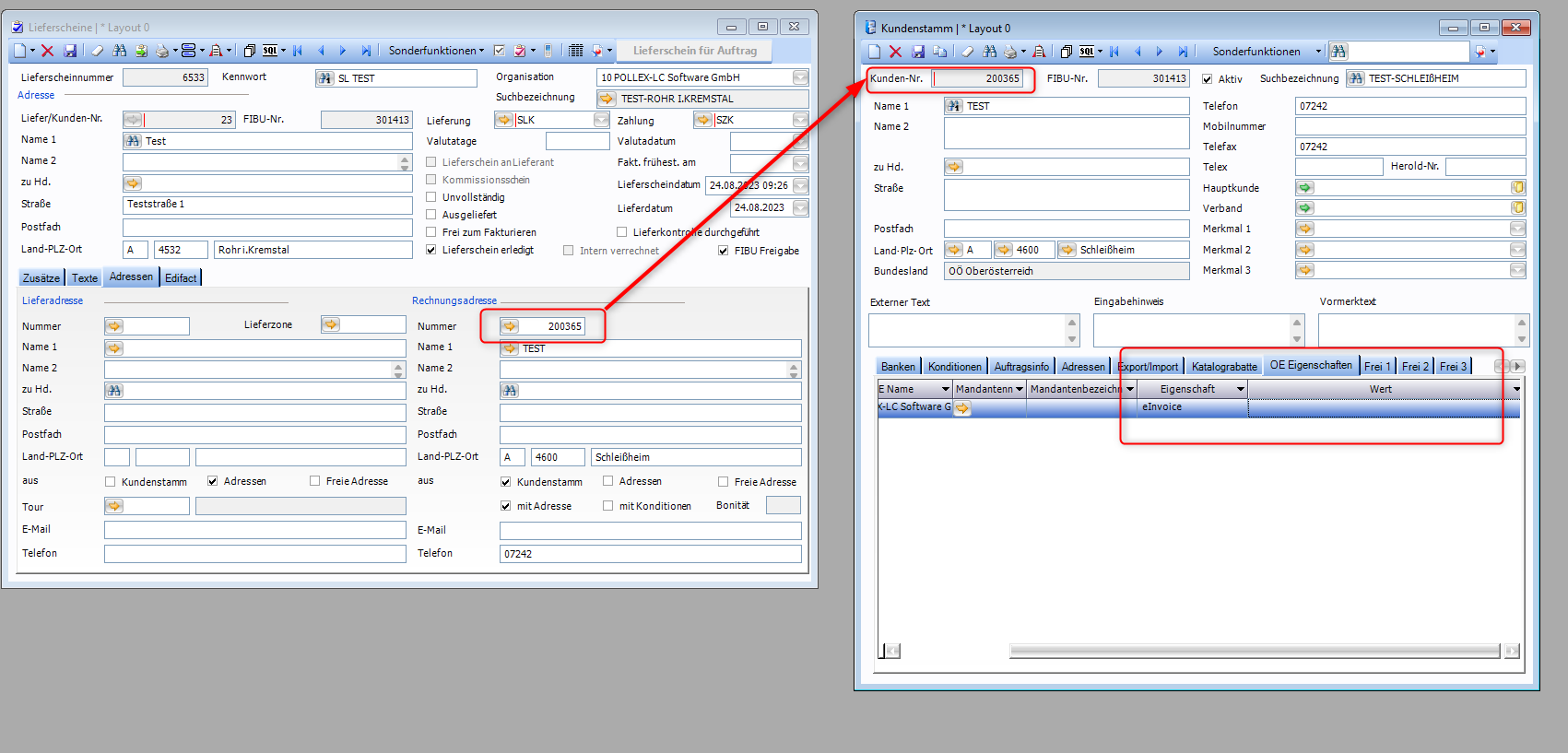Open the Organisation dropdown
Screen dimensions: 1568x753
pyautogui.click(x=800, y=77)
